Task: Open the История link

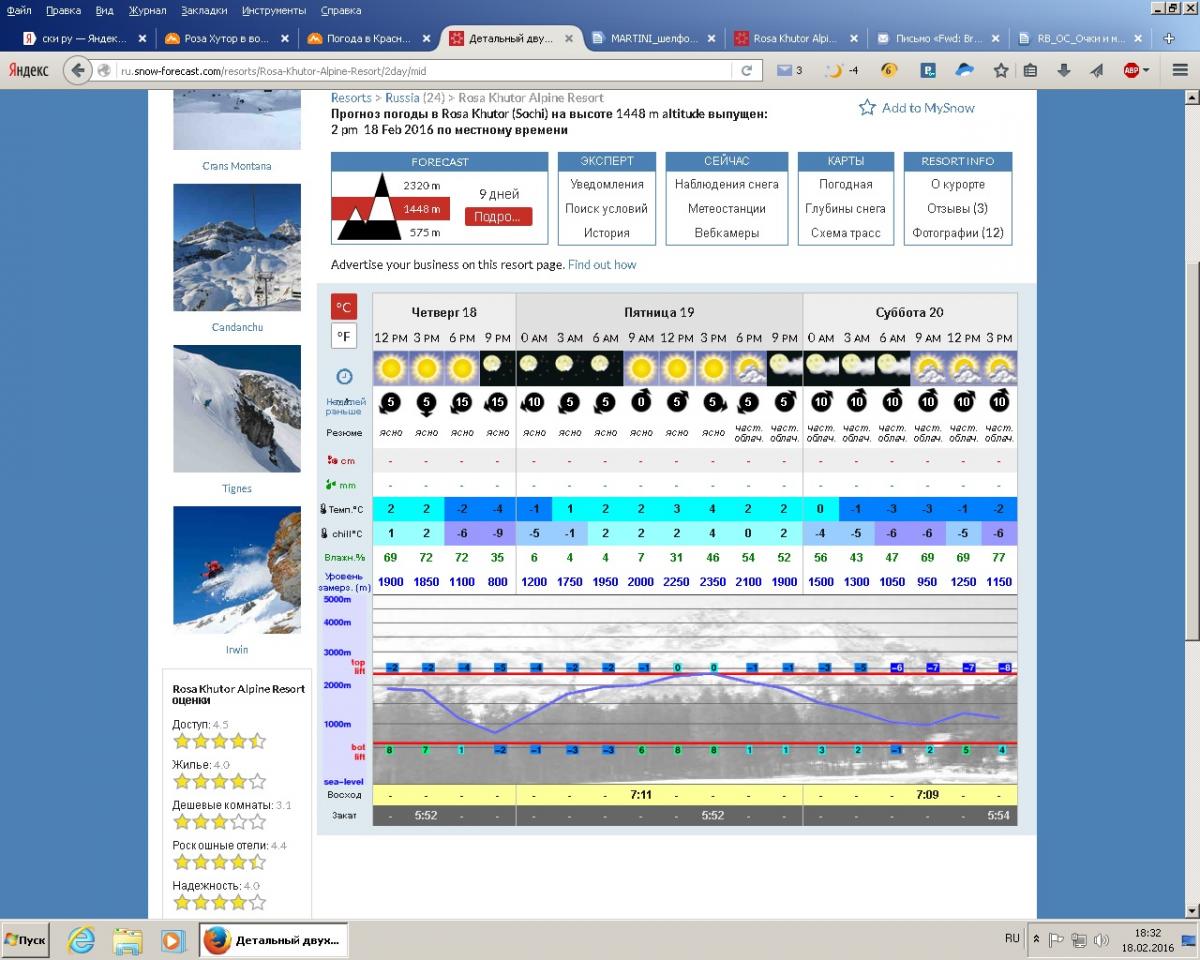Action: click(607, 233)
